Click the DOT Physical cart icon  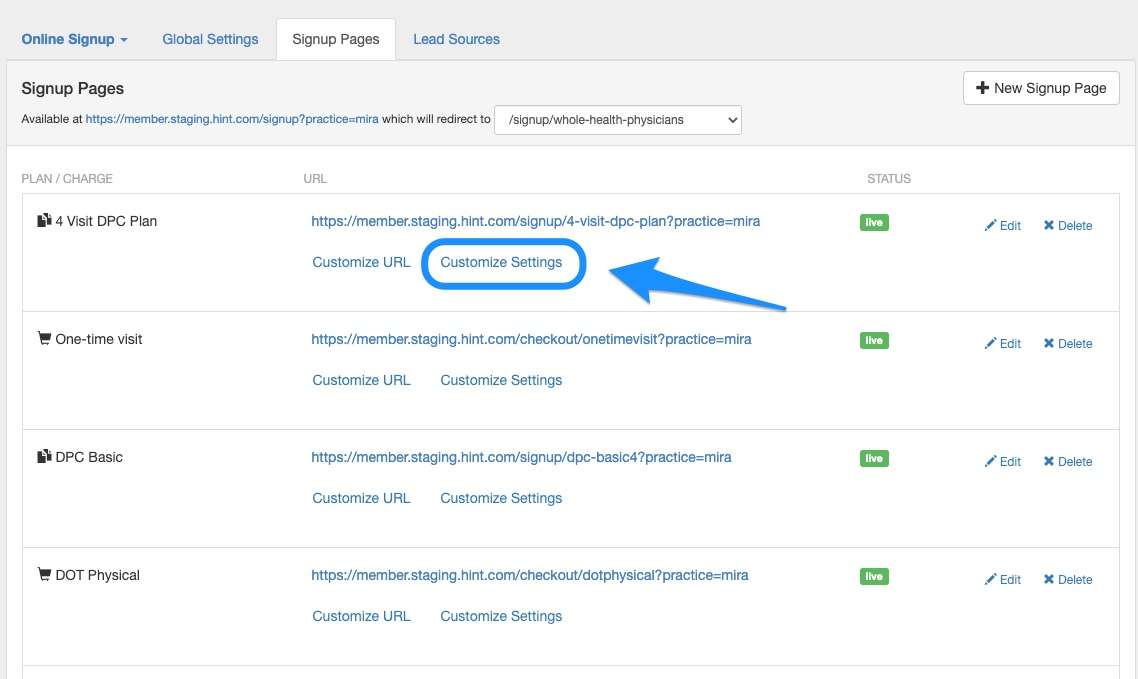click(44, 575)
